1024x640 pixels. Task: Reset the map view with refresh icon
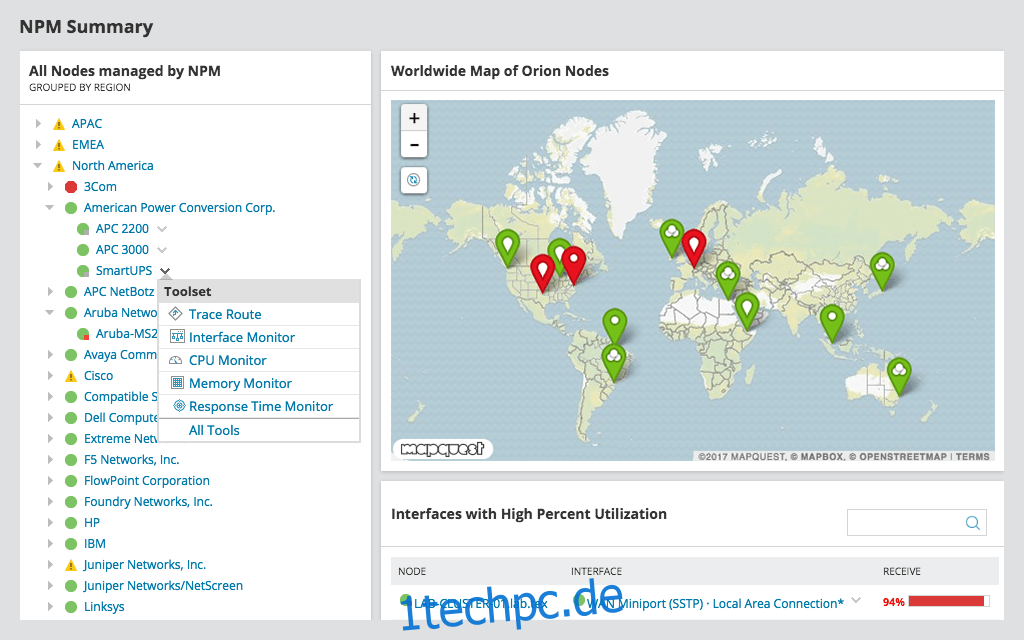(414, 180)
